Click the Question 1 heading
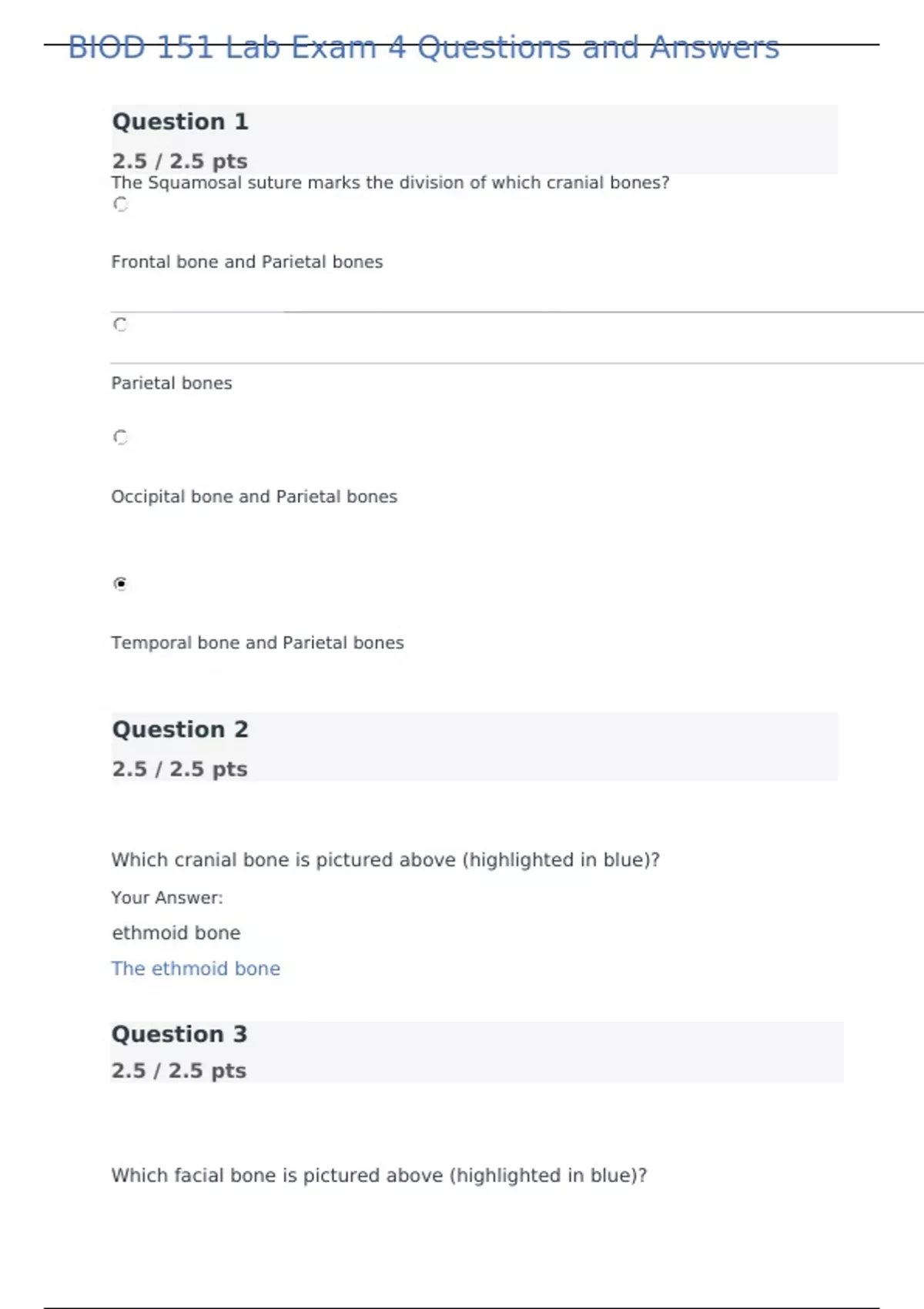 pyautogui.click(x=180, y=122)
